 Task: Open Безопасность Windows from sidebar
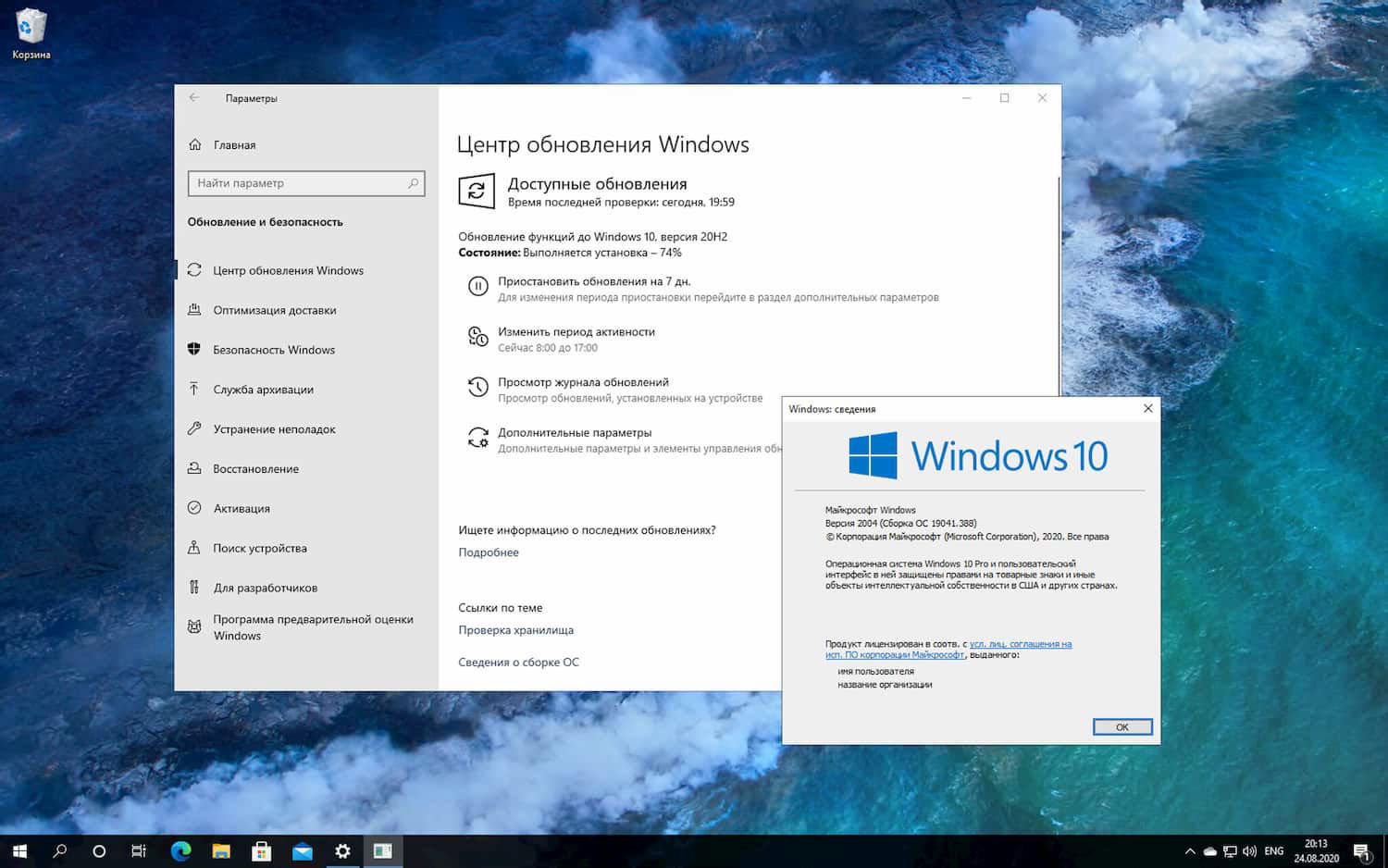[274, 350]
